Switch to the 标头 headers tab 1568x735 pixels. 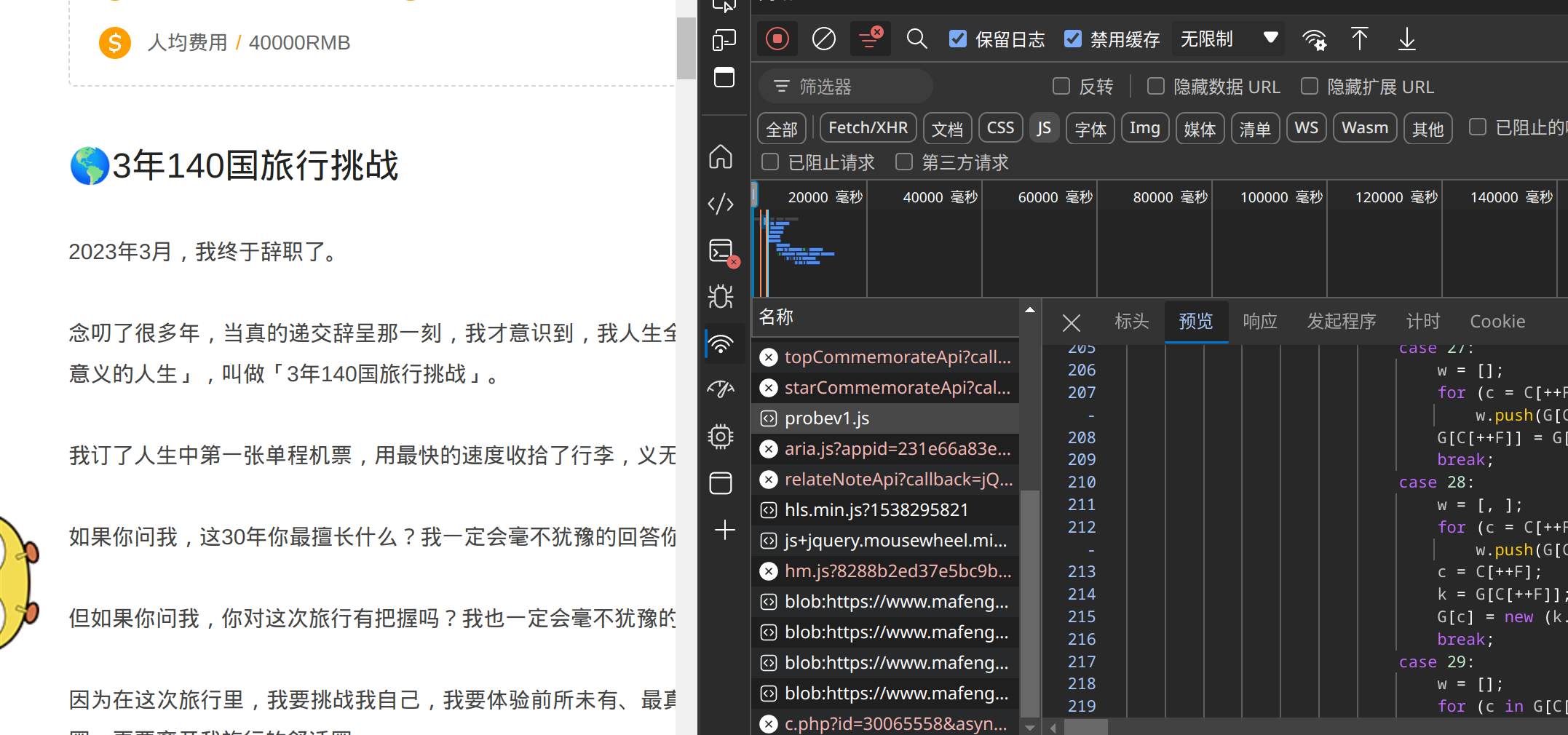(1131, 322)
